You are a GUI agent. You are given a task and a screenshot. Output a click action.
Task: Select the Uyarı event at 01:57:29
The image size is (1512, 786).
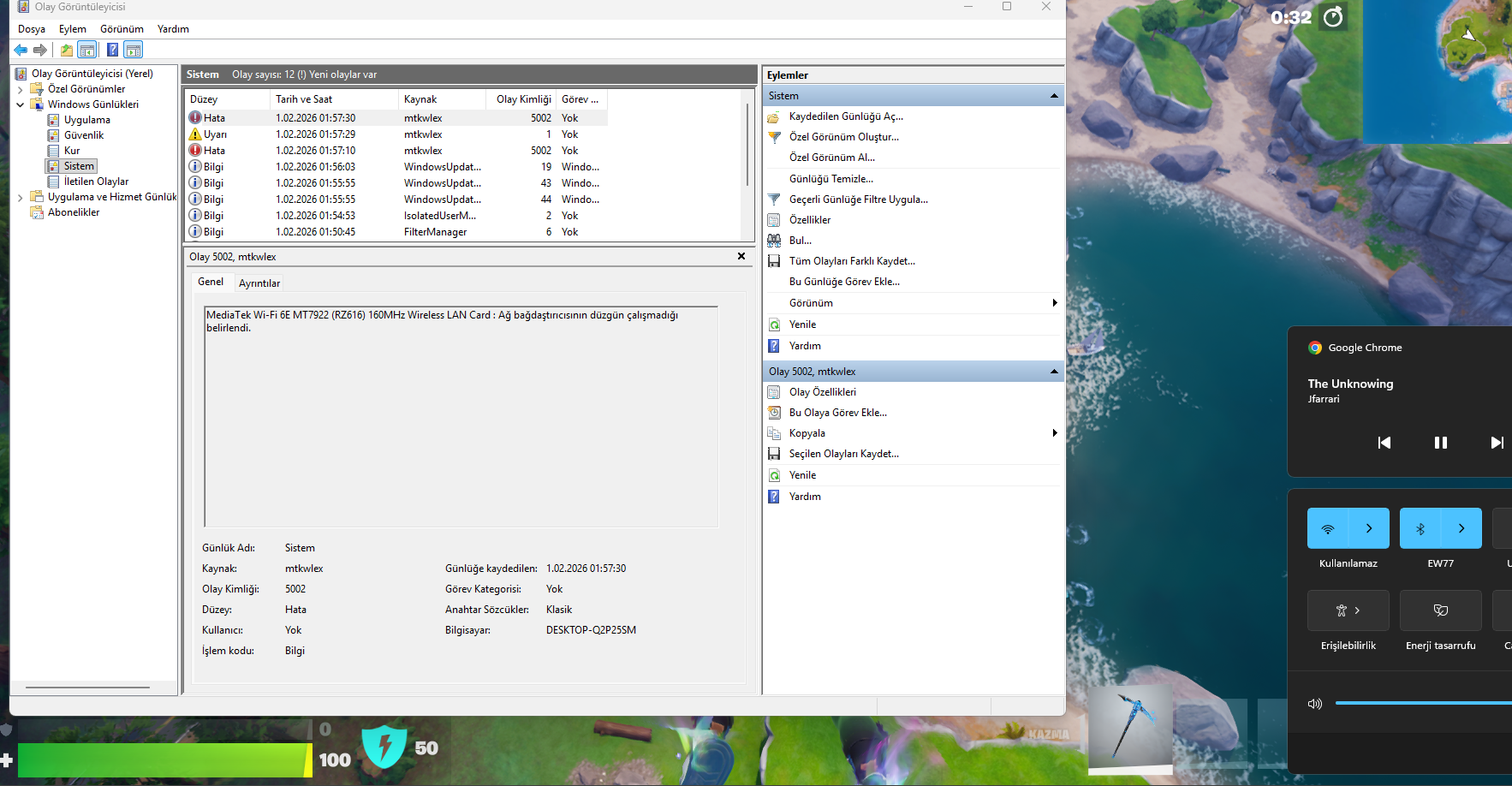point(396,134)
